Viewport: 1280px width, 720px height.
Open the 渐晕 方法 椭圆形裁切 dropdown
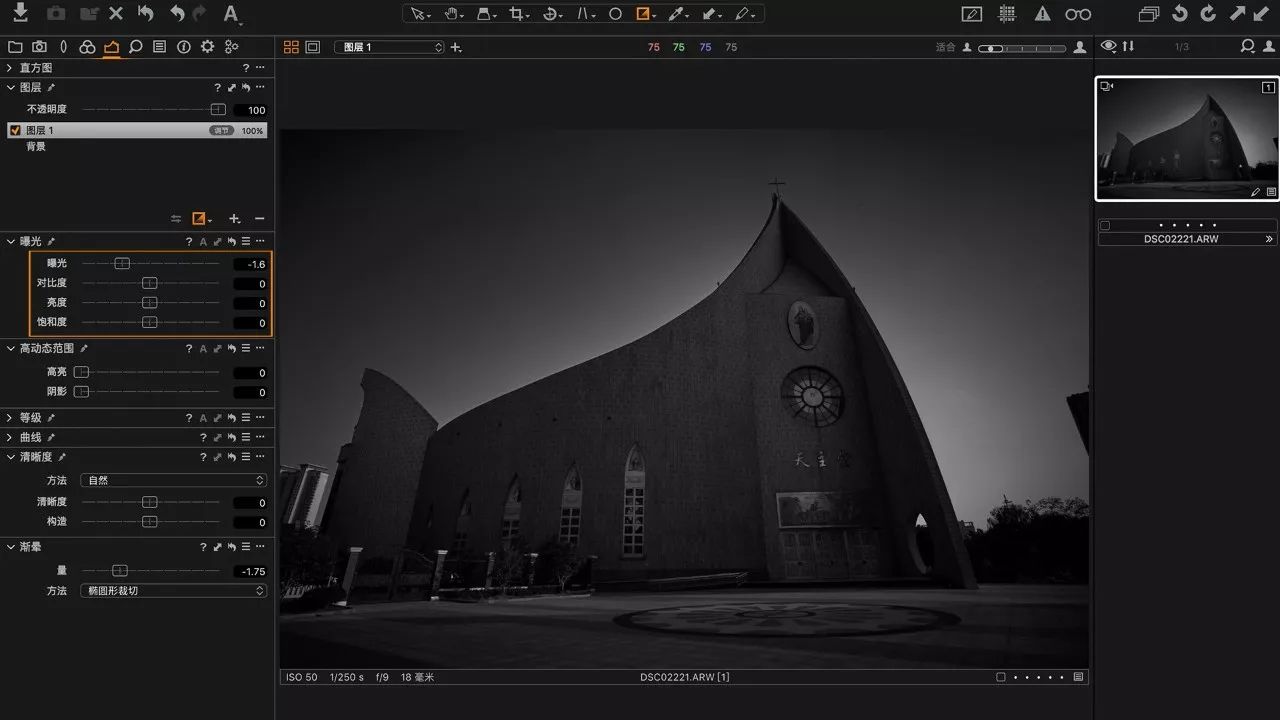click(174, 591)
